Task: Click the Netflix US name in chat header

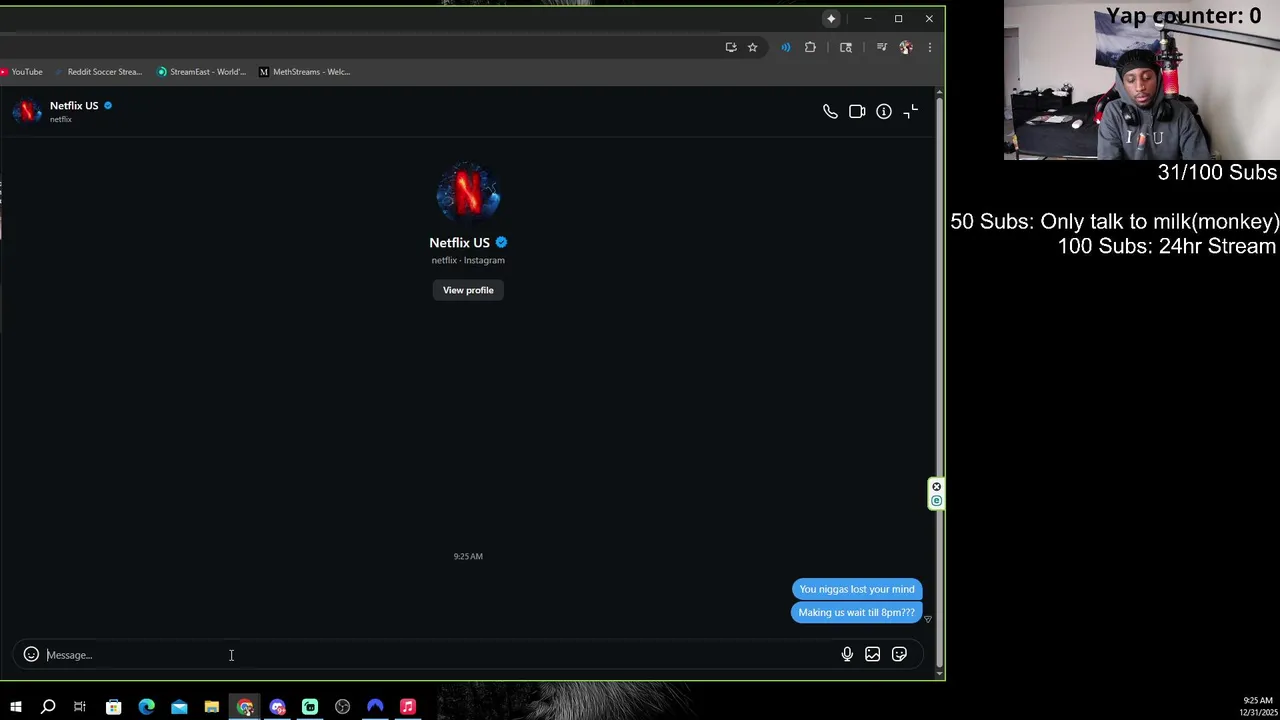Action: point(74,106)
